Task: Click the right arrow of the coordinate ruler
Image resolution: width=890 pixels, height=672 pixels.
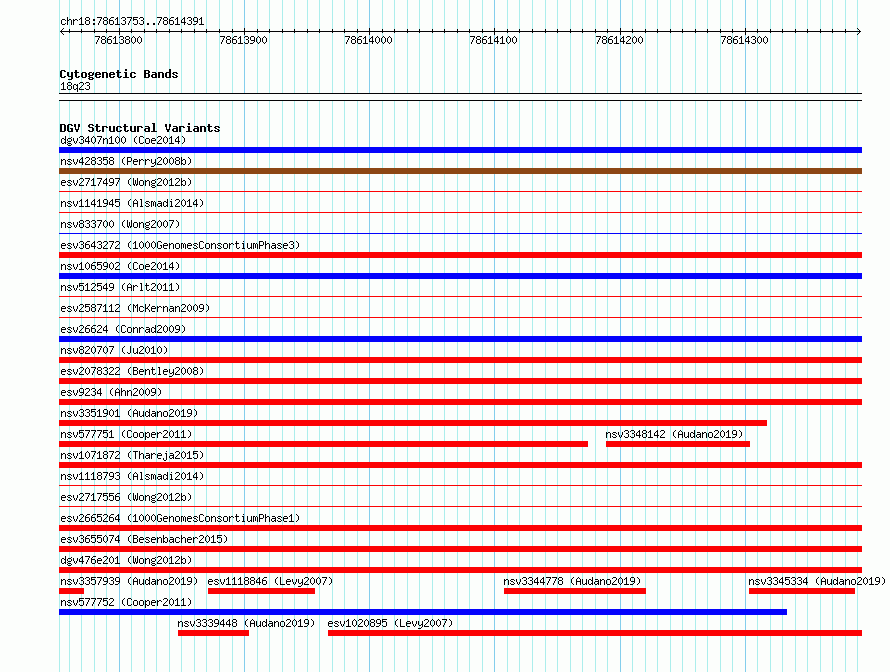Action: pos(859,32)
